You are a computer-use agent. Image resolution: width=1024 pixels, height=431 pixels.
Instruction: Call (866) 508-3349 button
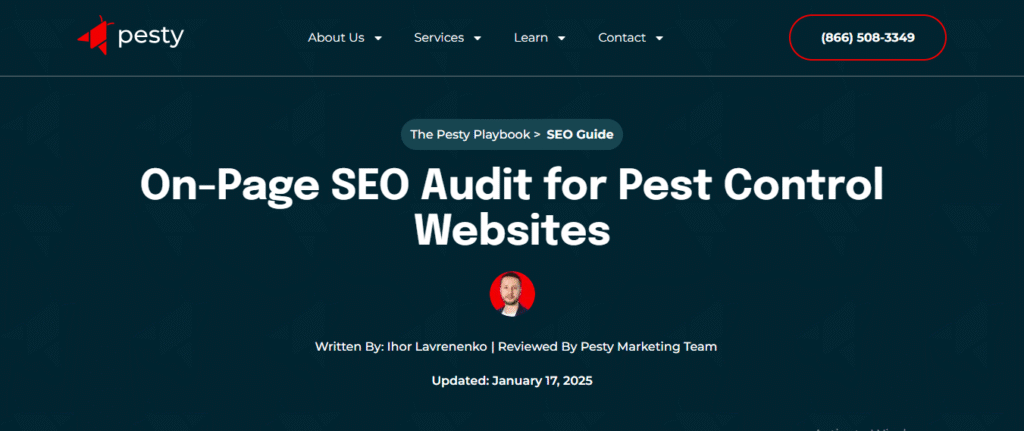867,38
